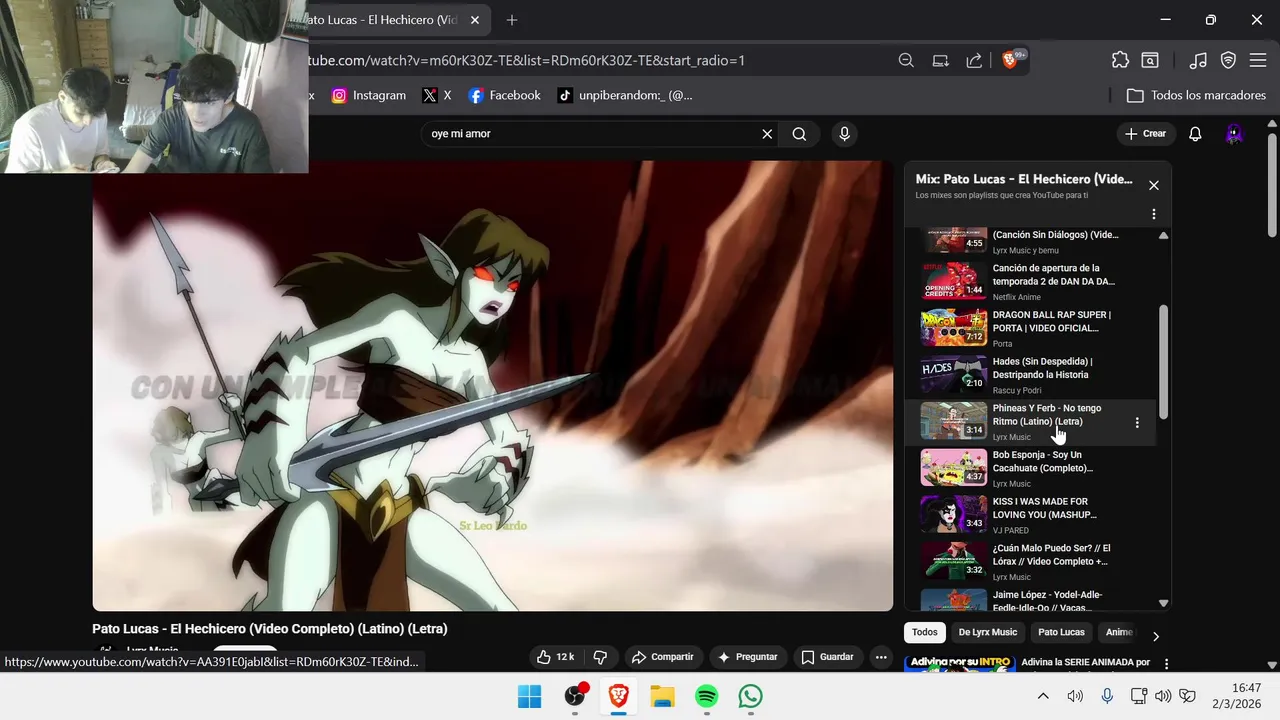The width and height of the screenshot is (1280, 720).
Task: Click the Preguntar button
Action: [747, 657]
